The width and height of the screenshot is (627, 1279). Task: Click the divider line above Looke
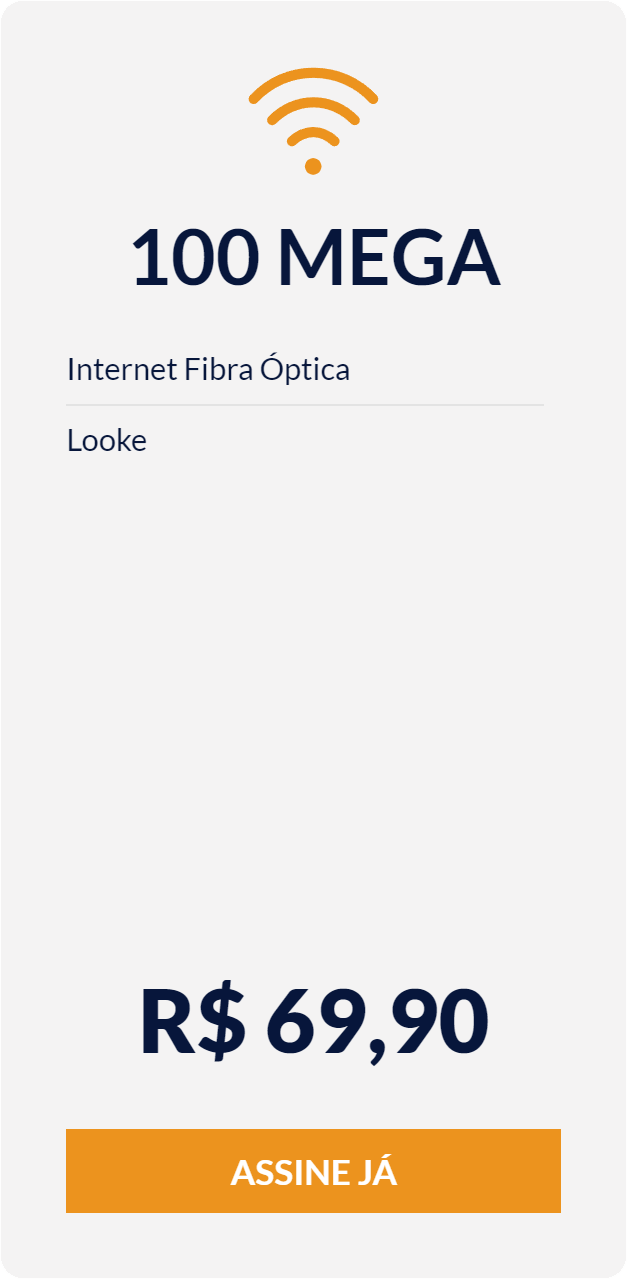coord(305,405)
